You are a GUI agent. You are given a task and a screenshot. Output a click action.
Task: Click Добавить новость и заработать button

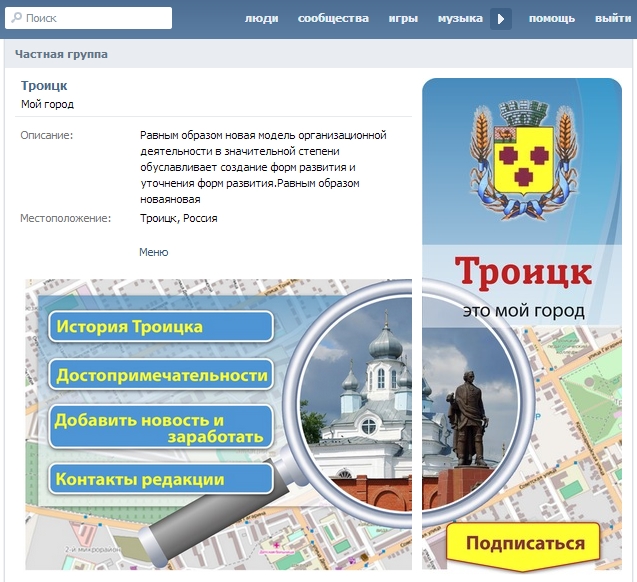pos(161,427)
